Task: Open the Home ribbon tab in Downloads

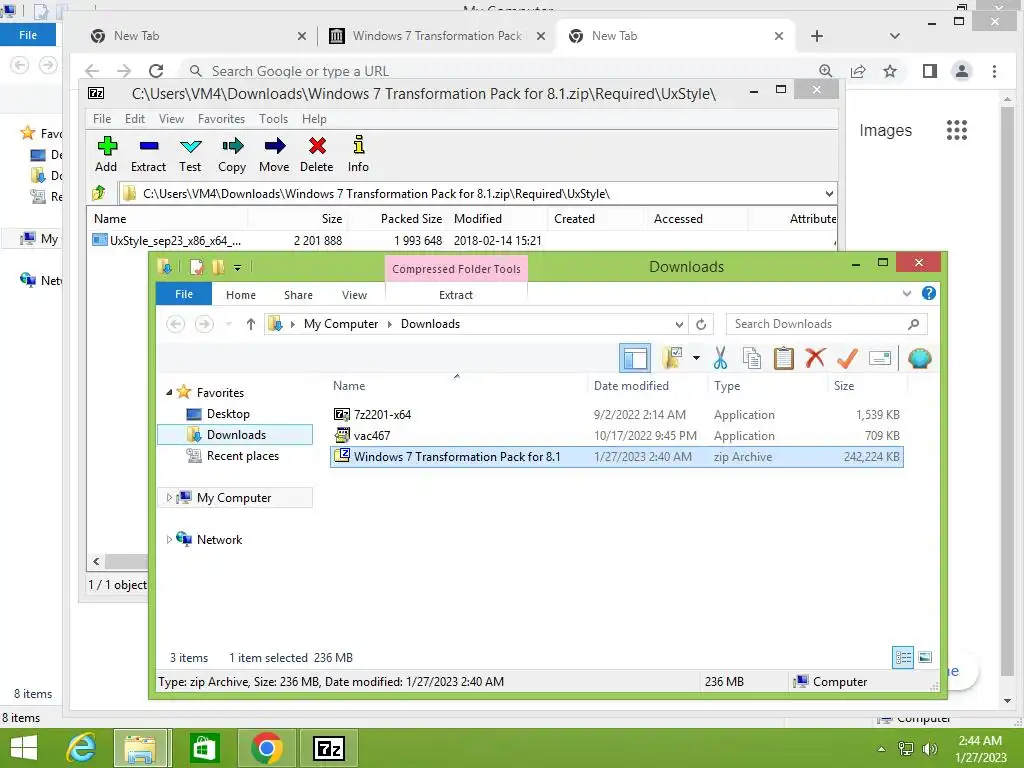Action: point(240,295)
